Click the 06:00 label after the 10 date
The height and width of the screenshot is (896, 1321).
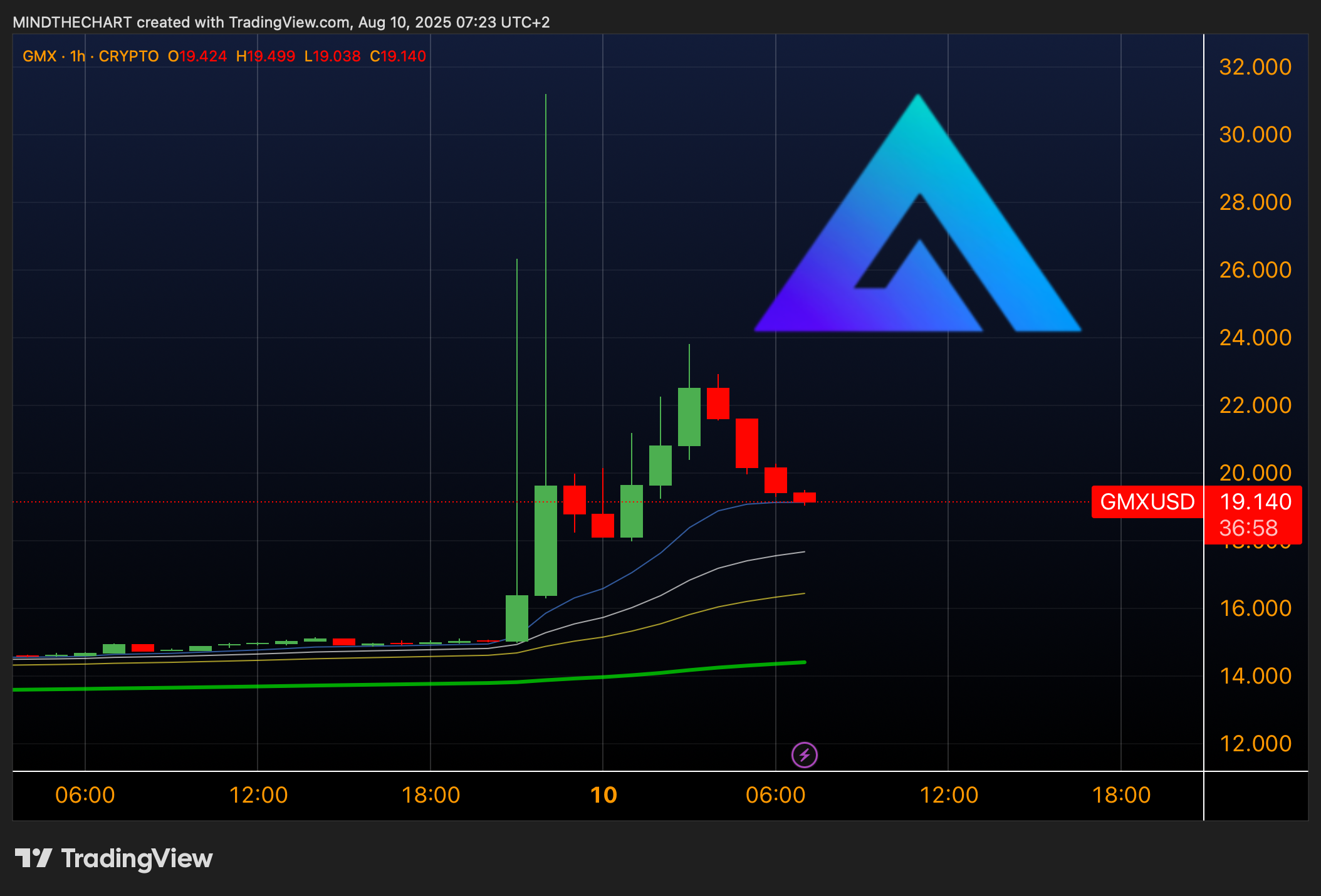pyautogui.click(x=775, y=795)
